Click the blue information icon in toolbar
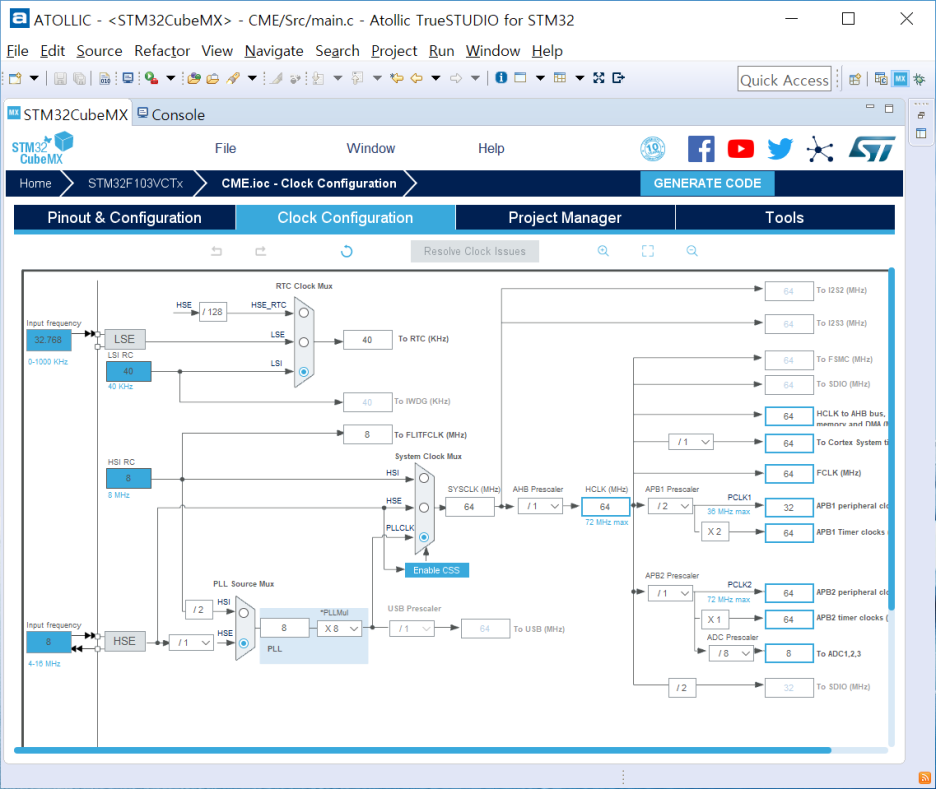This screenshot has height=789, width=936. (x=501, y=78)
